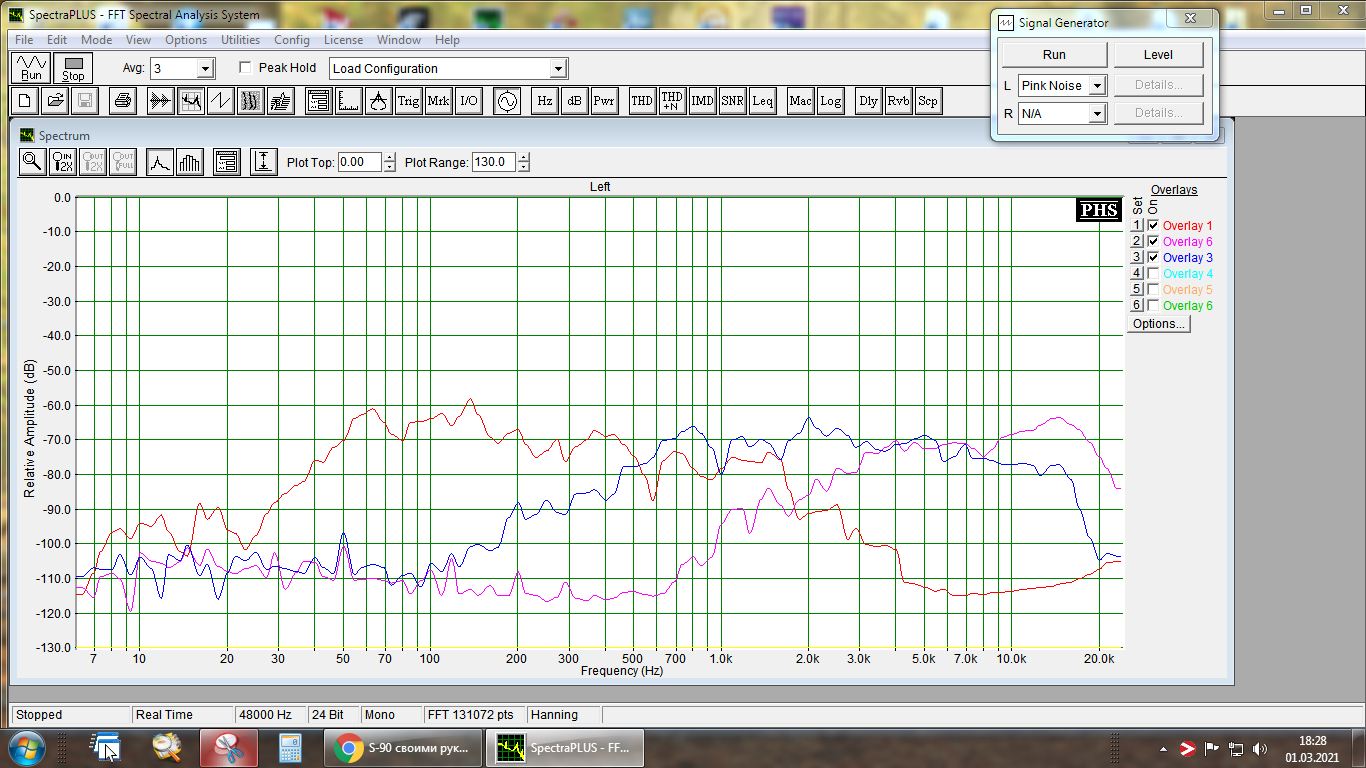Viewport: 1366px width, 768px height.
Task: Open the Mrk marker options
Action: coord(438,101)
